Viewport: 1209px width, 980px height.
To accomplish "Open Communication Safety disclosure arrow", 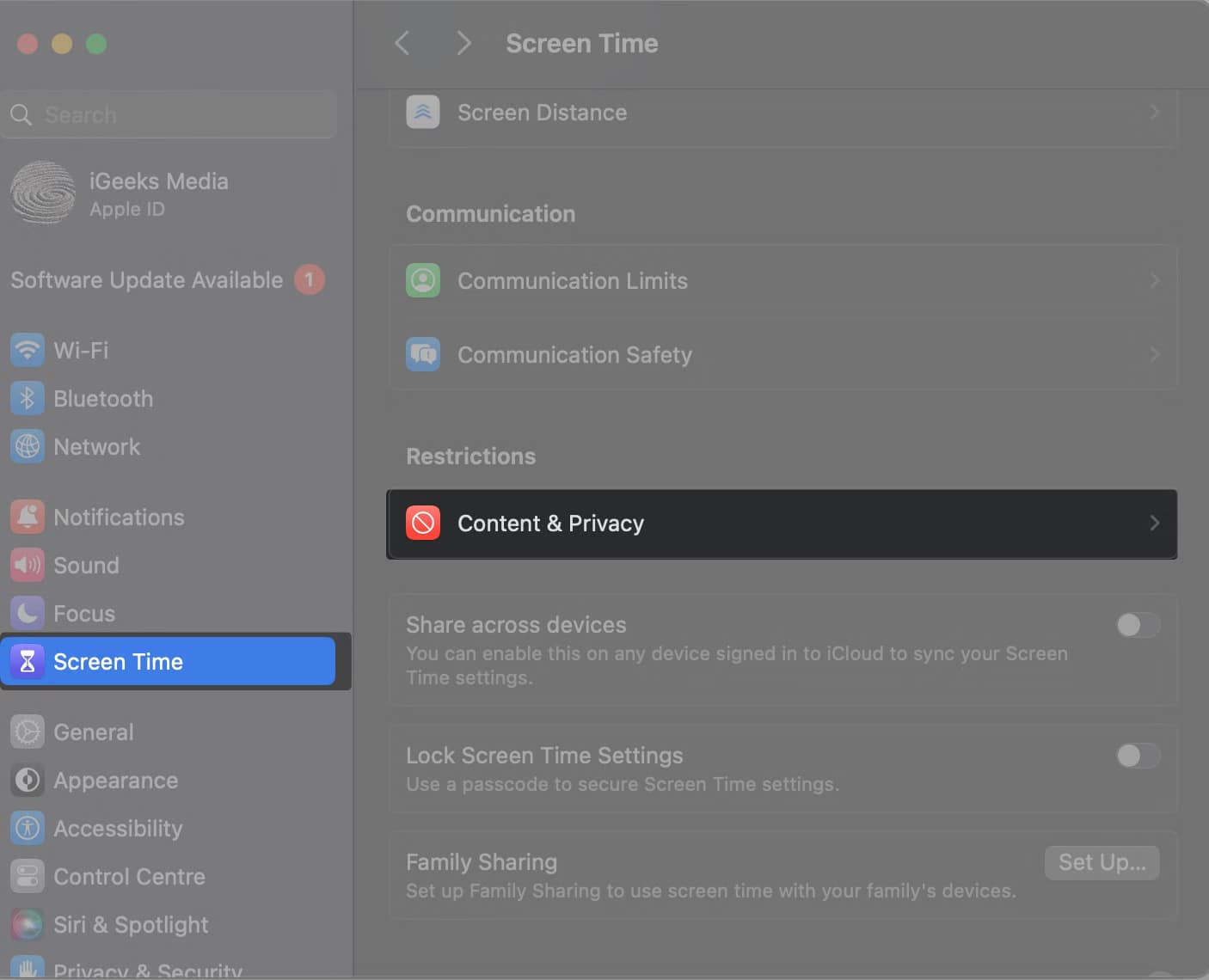I will tap(1154, 355).
